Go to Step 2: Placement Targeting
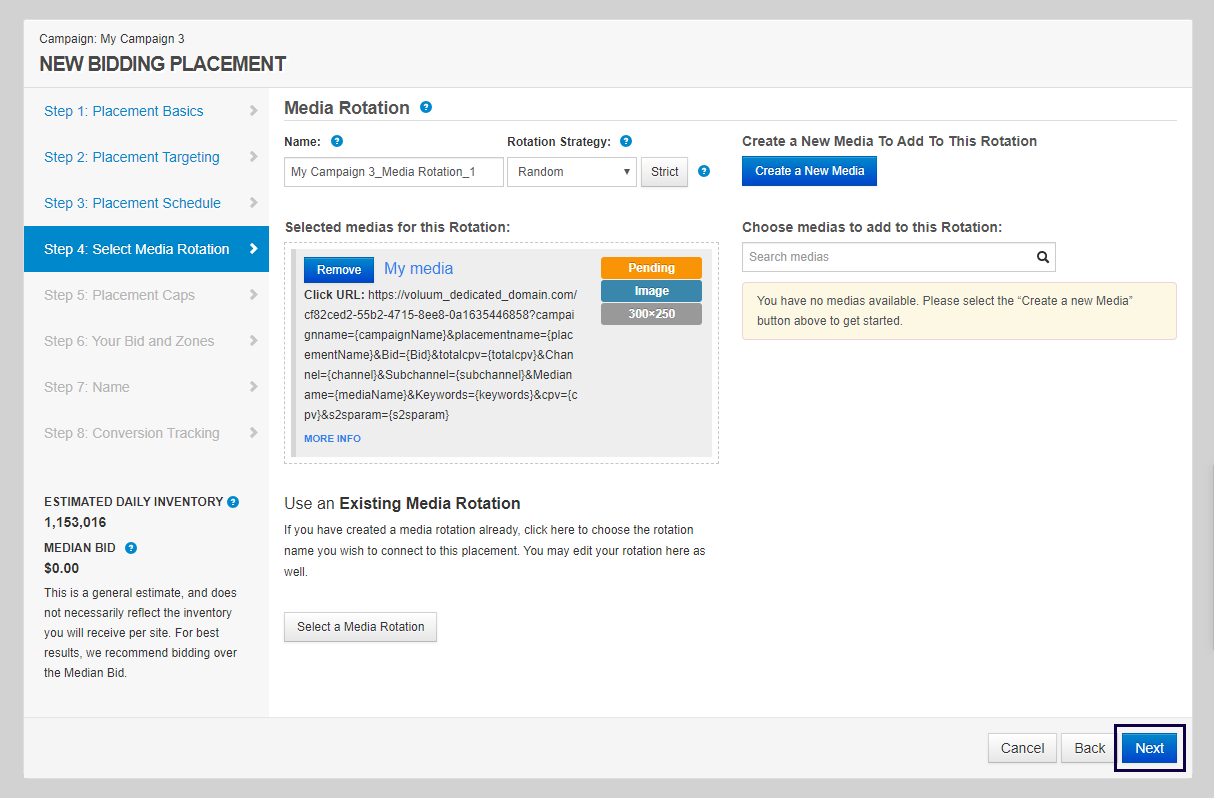Screen dimensions: 1214x798 point(132,157)
